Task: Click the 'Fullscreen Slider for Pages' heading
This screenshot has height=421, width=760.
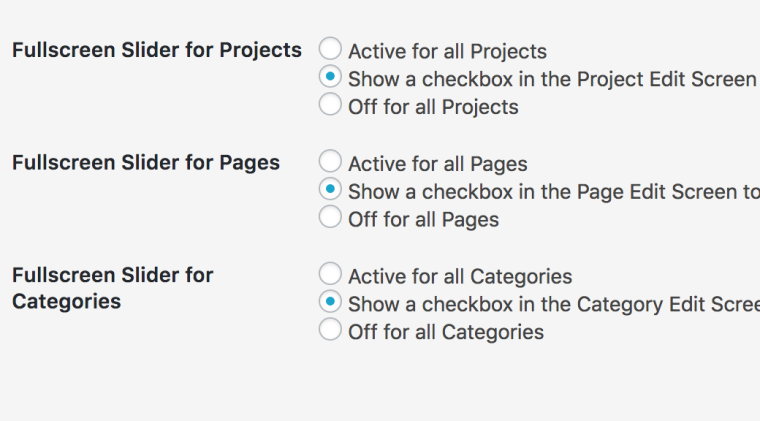Action: coord(146,163)
